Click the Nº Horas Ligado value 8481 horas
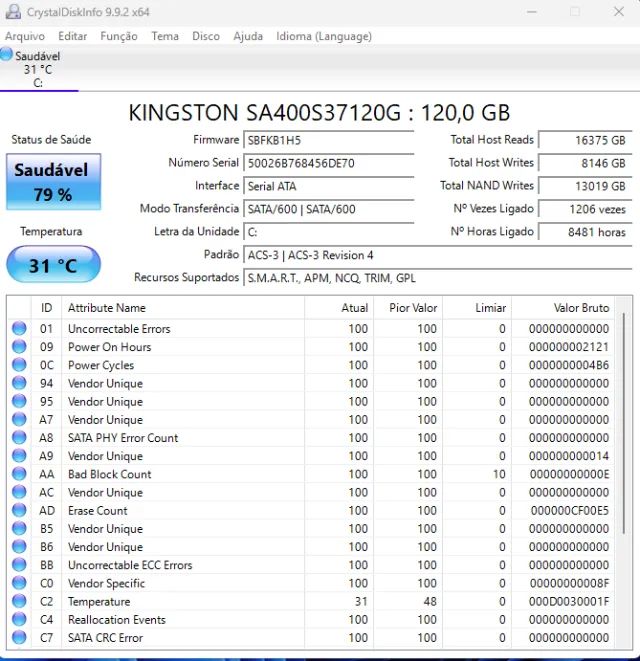The height and width of the screenshot is (661, 640). click(x=585, y=232)
